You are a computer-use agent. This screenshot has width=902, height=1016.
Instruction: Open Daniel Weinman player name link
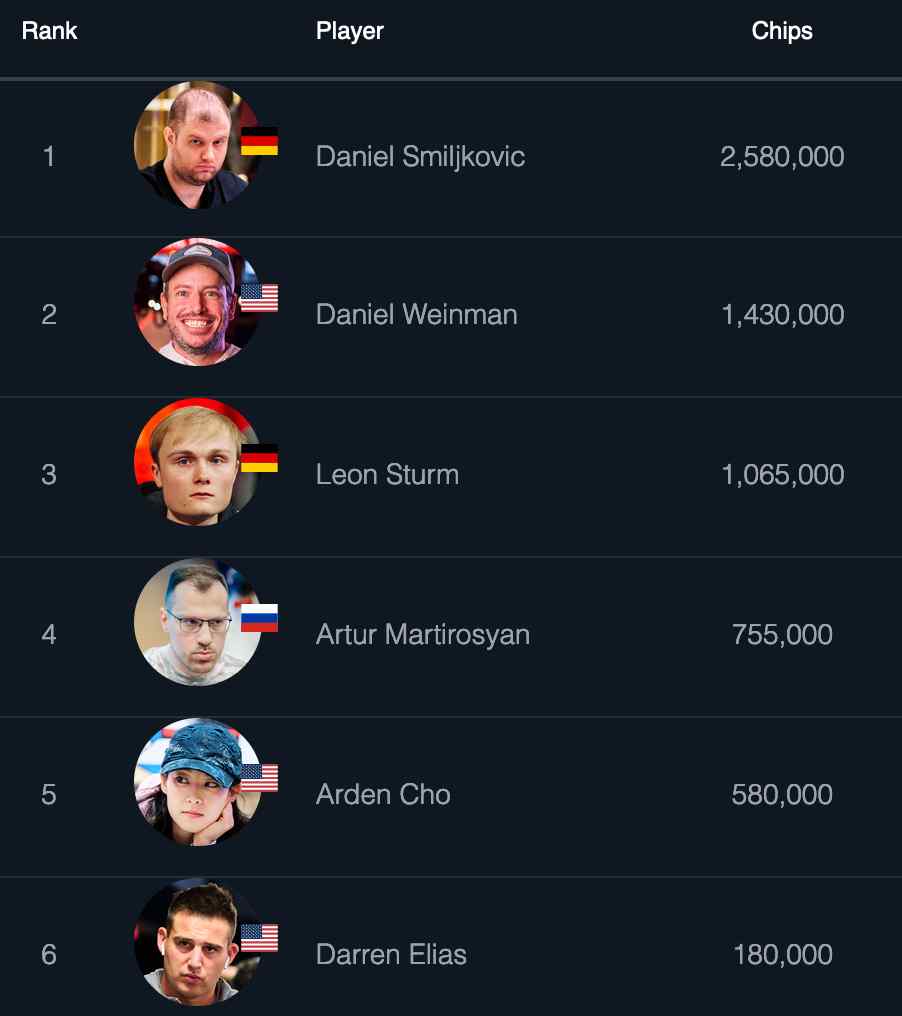pos(416,314)
